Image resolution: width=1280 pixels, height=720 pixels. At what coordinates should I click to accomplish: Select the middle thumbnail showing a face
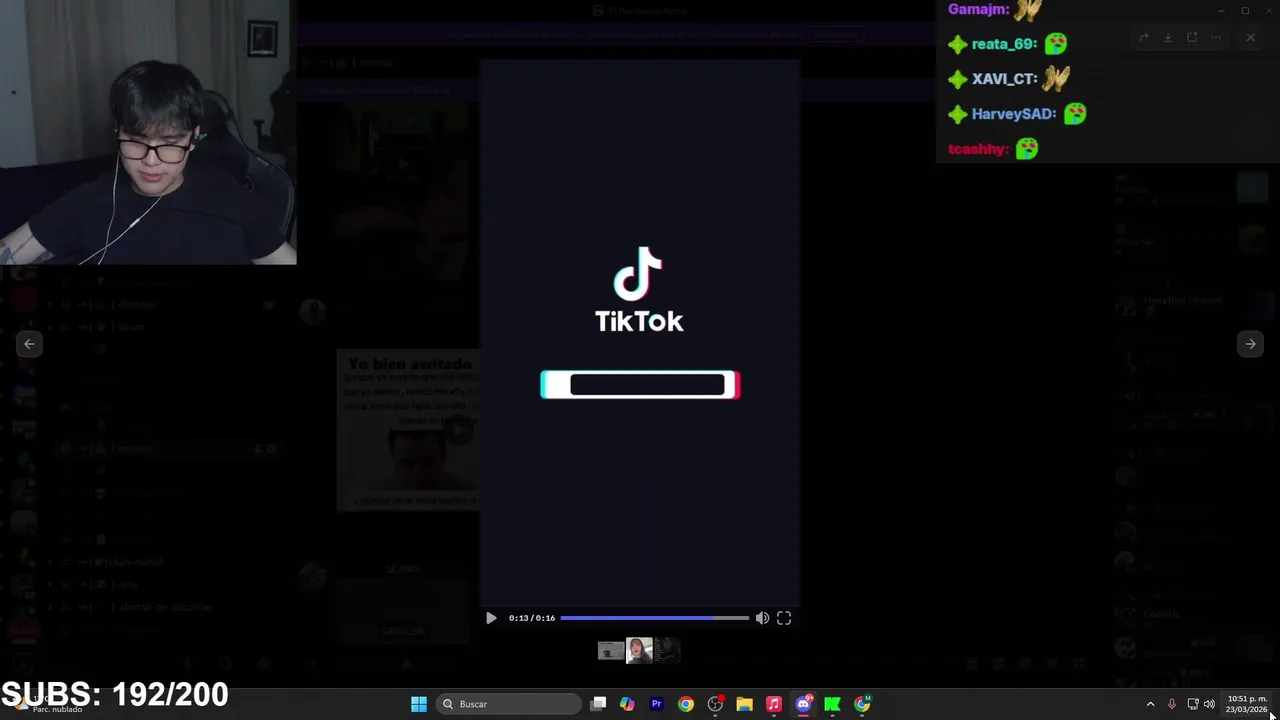pyautogui.click(x=639, y=651)
